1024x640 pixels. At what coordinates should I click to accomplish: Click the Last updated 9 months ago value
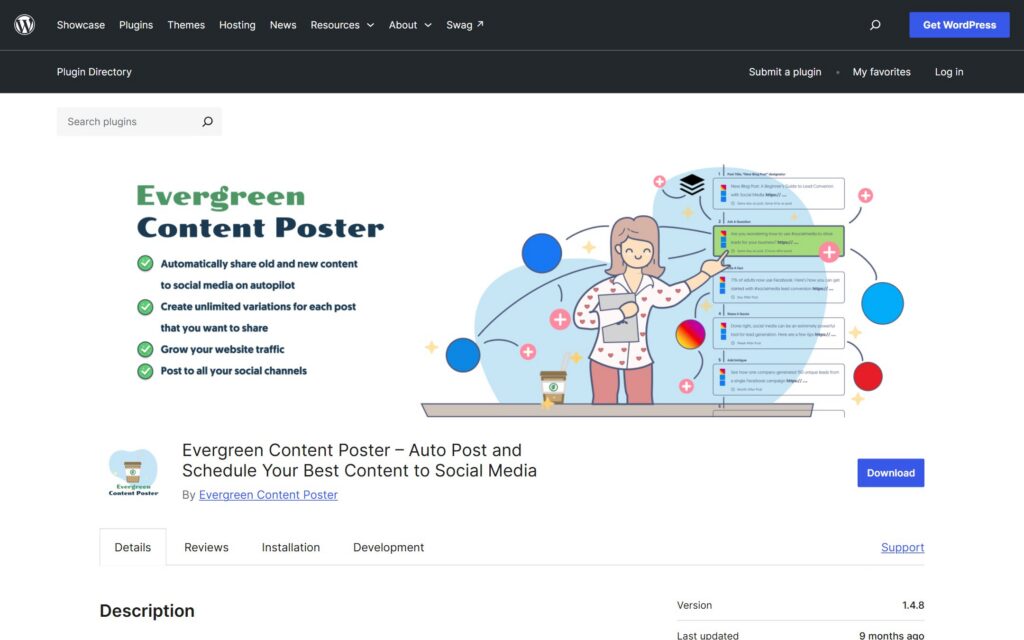[891, 635]
